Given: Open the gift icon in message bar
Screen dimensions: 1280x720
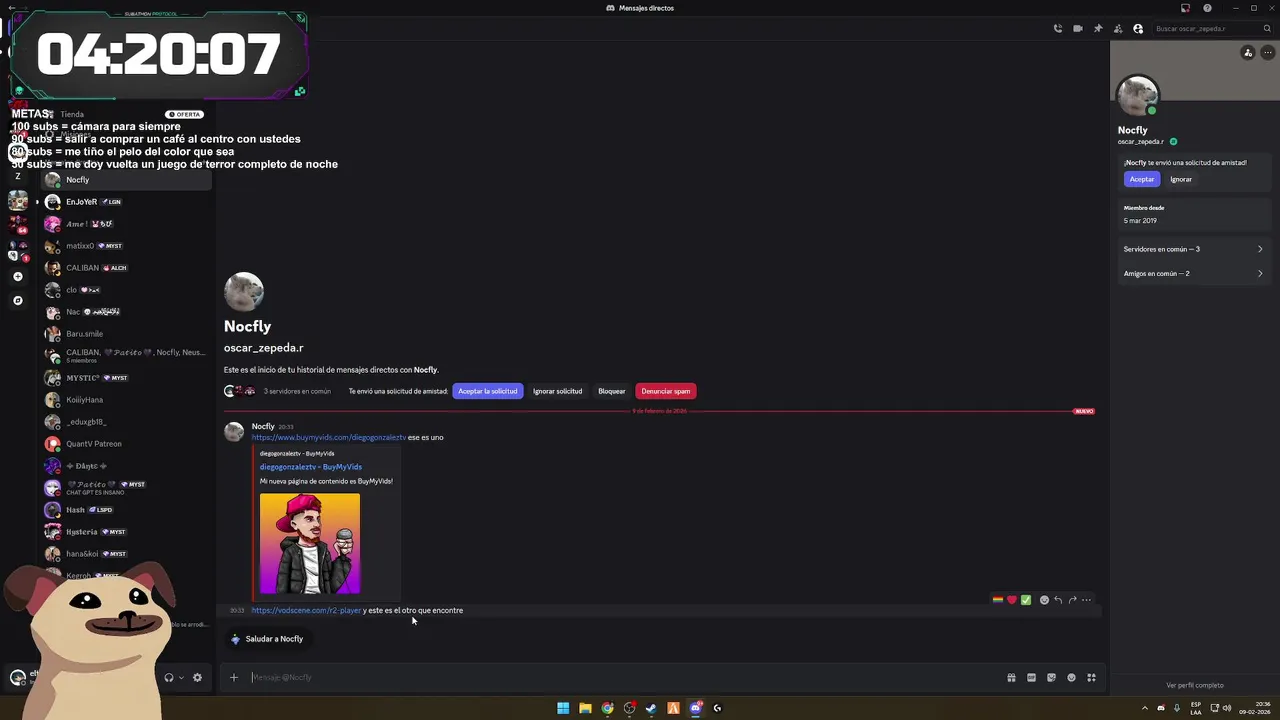Looking at the screenshot, I should pyautogui.click(x=1011, y=677).
